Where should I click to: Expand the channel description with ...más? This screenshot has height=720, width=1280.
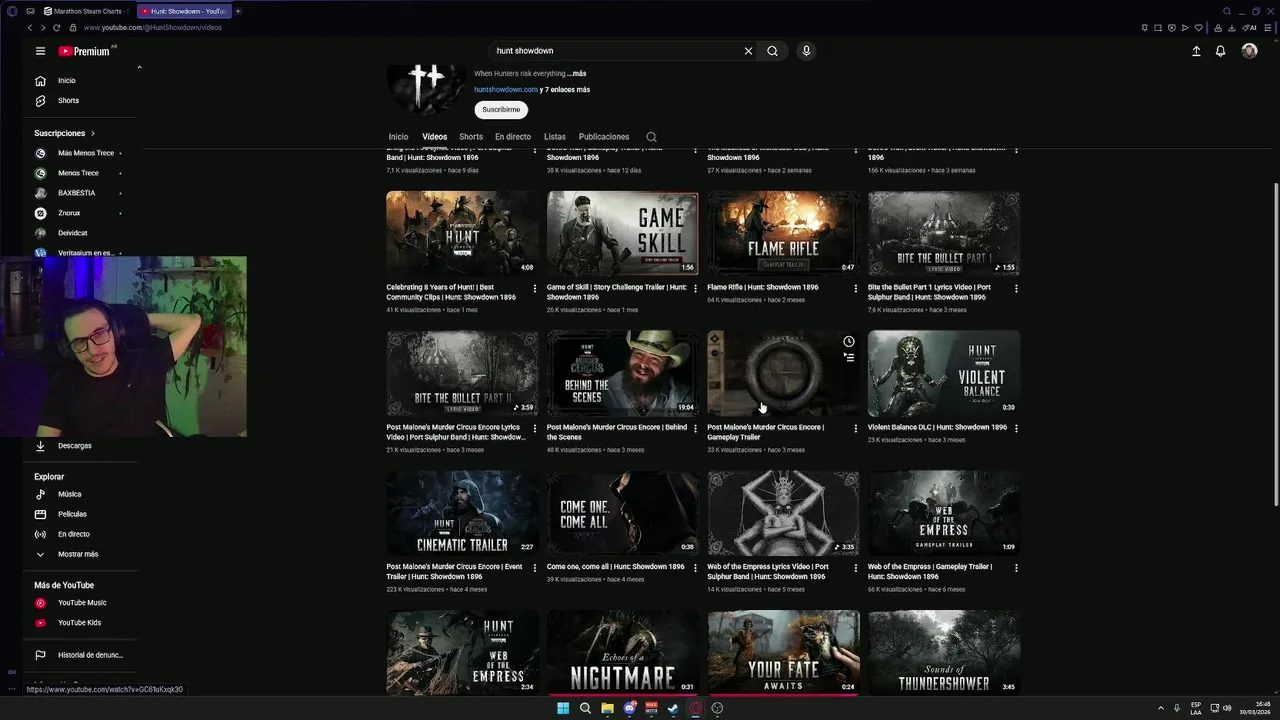point(577,74)
